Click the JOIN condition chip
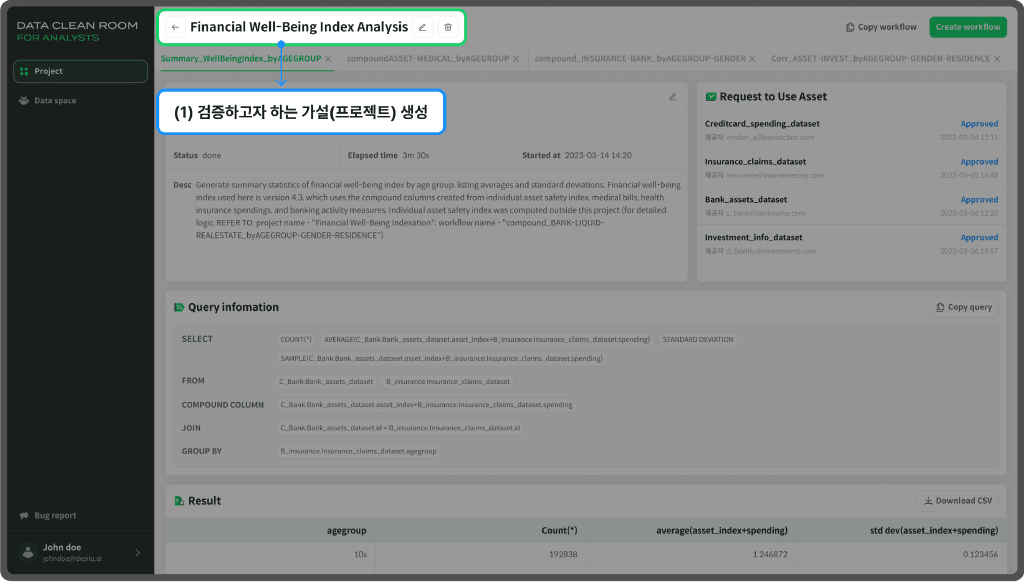Screen dimensions: 1024x582 point(400,428)
